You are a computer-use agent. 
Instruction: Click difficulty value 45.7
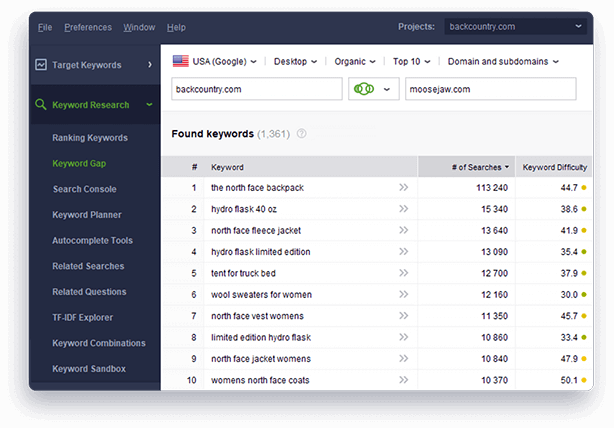pyautogui.click(x=569, y=316)
